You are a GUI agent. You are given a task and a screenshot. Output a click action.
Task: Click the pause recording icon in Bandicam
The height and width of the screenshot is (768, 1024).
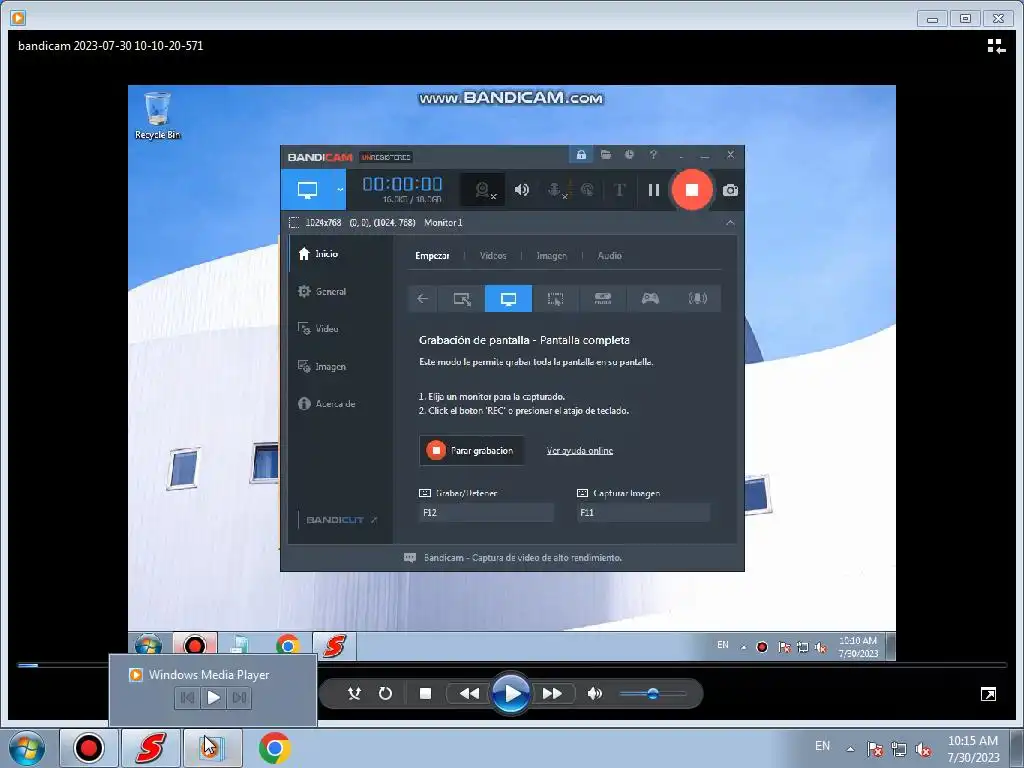pyautogui.click(x=653, y=190)
